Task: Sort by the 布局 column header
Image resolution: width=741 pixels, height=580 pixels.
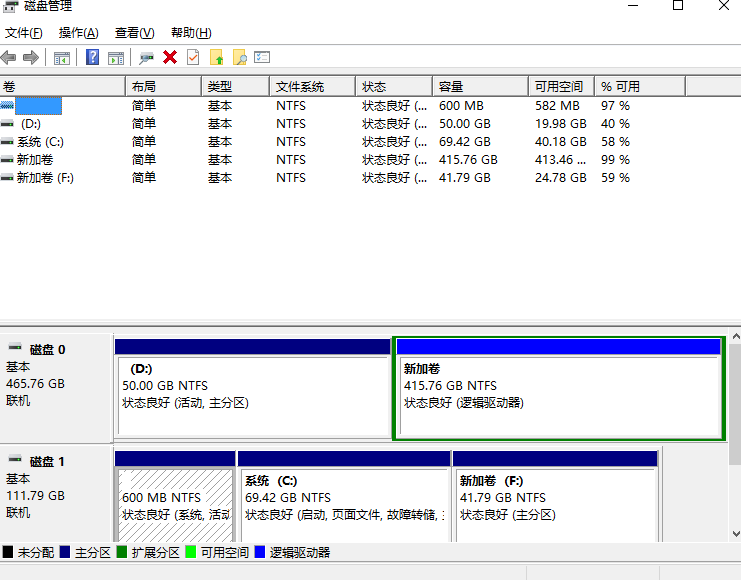Action: [x=164, y=87]
